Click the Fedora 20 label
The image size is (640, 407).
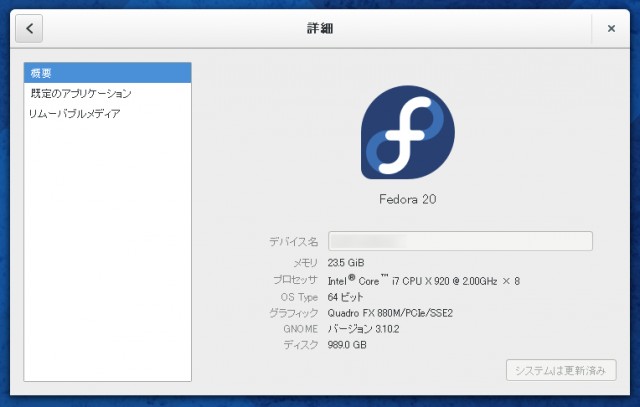point(407,199)
